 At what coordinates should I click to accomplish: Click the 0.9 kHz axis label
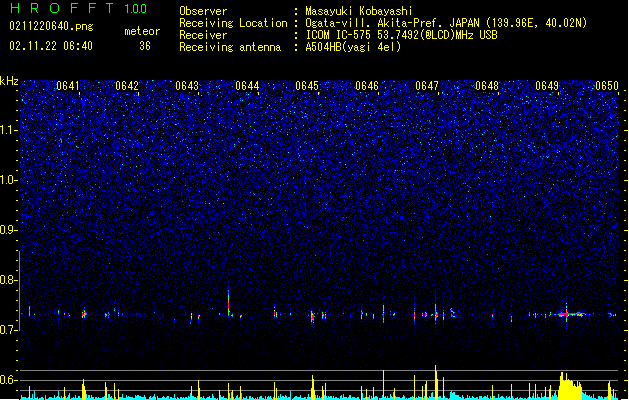[8, 230]
